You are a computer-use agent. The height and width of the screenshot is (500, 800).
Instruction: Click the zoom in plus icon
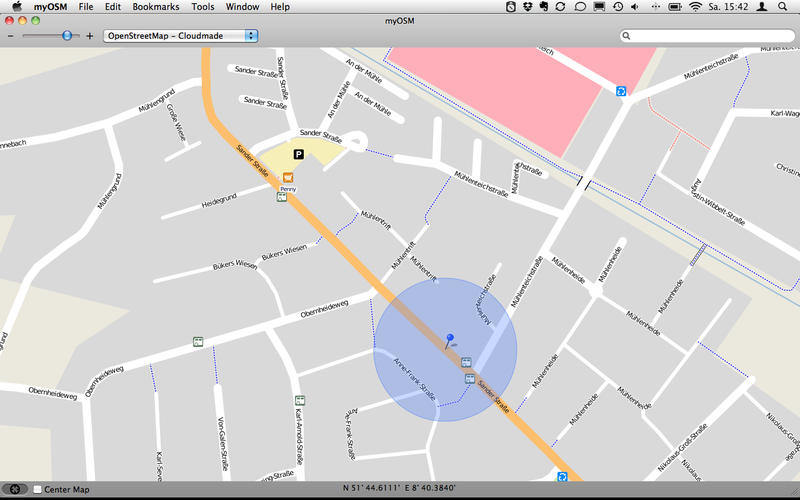tap(90, 36)
